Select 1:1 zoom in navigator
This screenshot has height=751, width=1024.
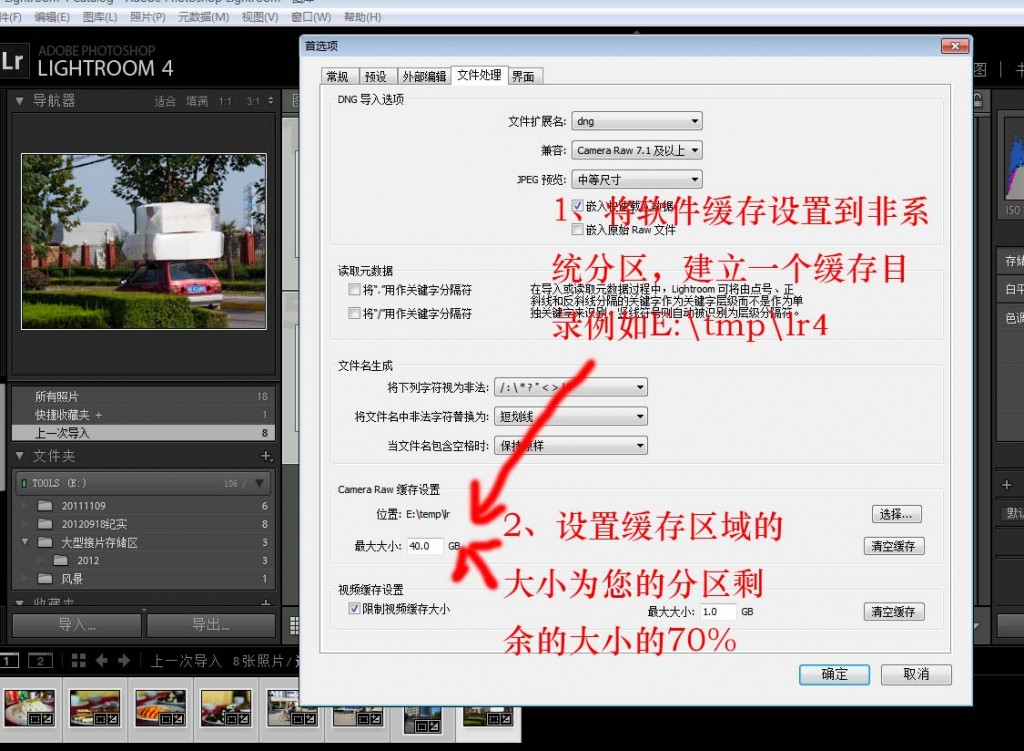pos(225,101)
